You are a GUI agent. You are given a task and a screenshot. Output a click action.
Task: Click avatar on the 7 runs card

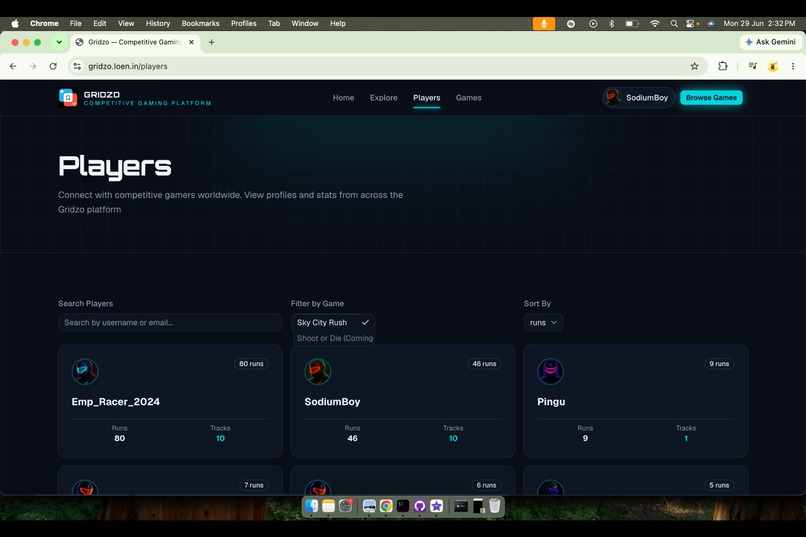tap(85, 487)
